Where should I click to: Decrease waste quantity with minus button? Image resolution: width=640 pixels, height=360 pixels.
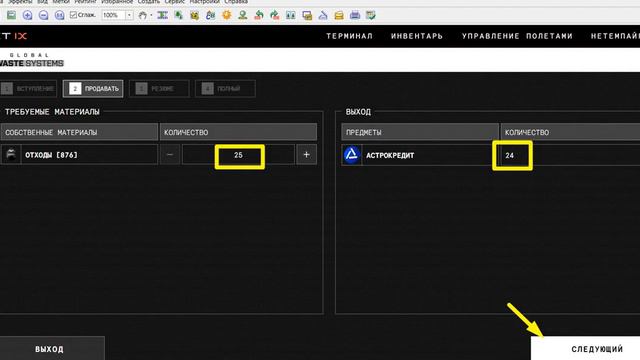tap(170, 155)
